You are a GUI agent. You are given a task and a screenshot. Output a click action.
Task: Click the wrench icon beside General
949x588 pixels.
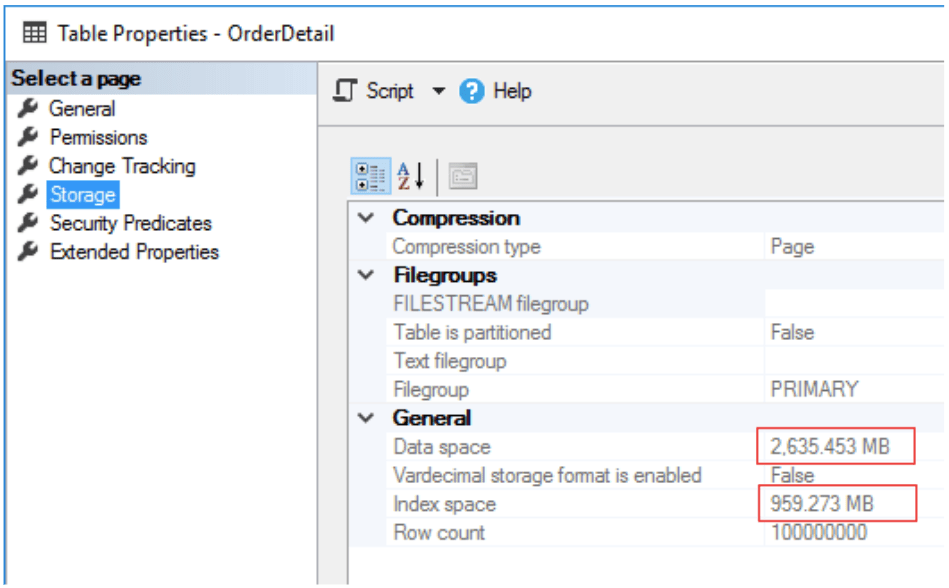[x=28, y=109]
